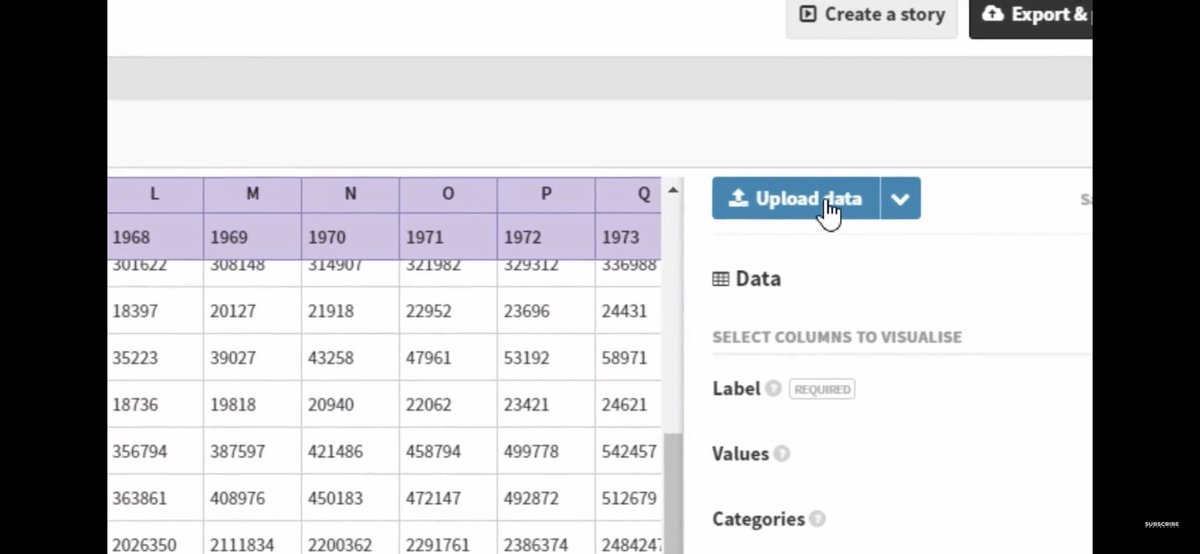Select column M header
The height and width of the screenshot is (554, 1200).
click(x=253, y=195)
